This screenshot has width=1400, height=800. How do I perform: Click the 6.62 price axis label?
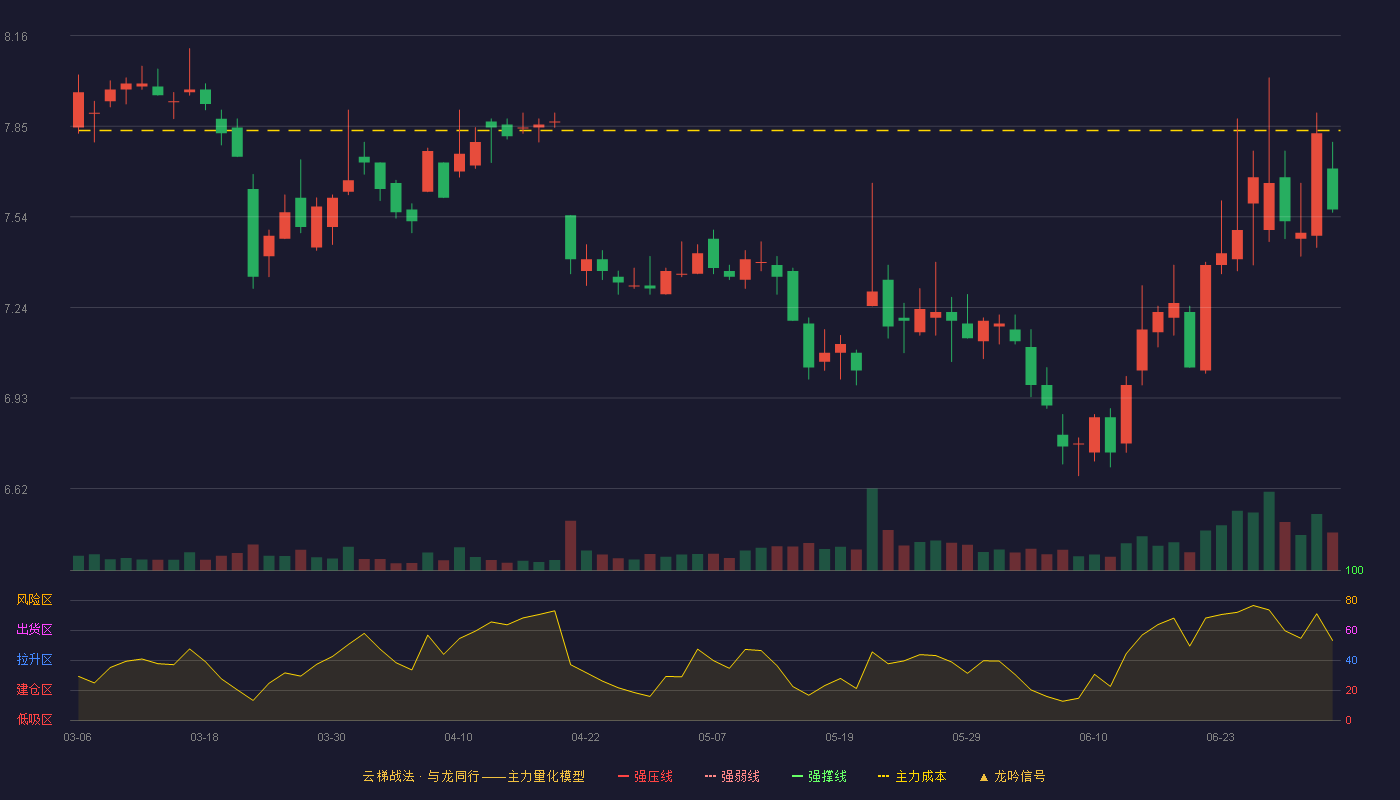(x=16, y=490)
